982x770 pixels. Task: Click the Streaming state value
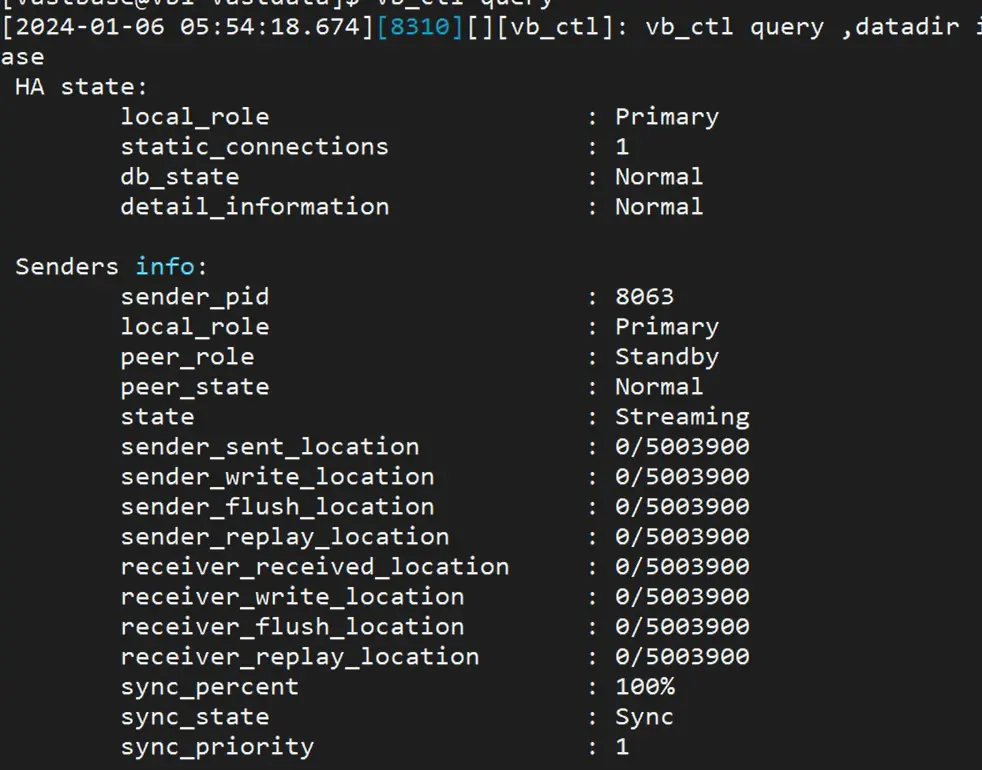pos(681,417)
